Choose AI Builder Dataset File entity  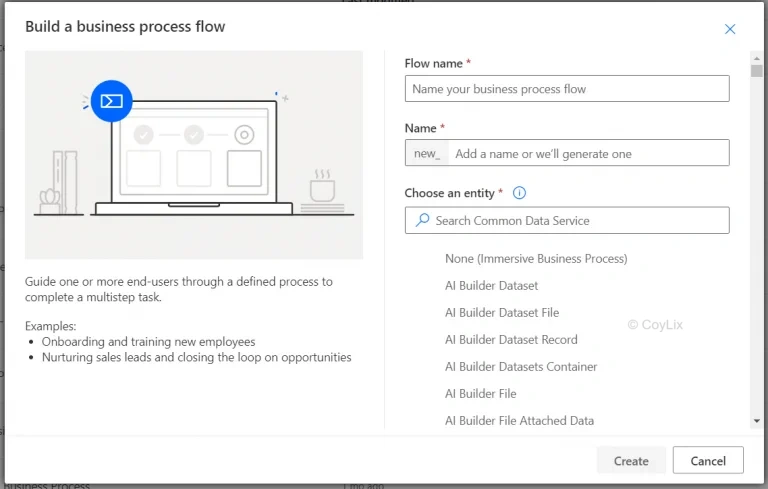[x=502, y=313]
